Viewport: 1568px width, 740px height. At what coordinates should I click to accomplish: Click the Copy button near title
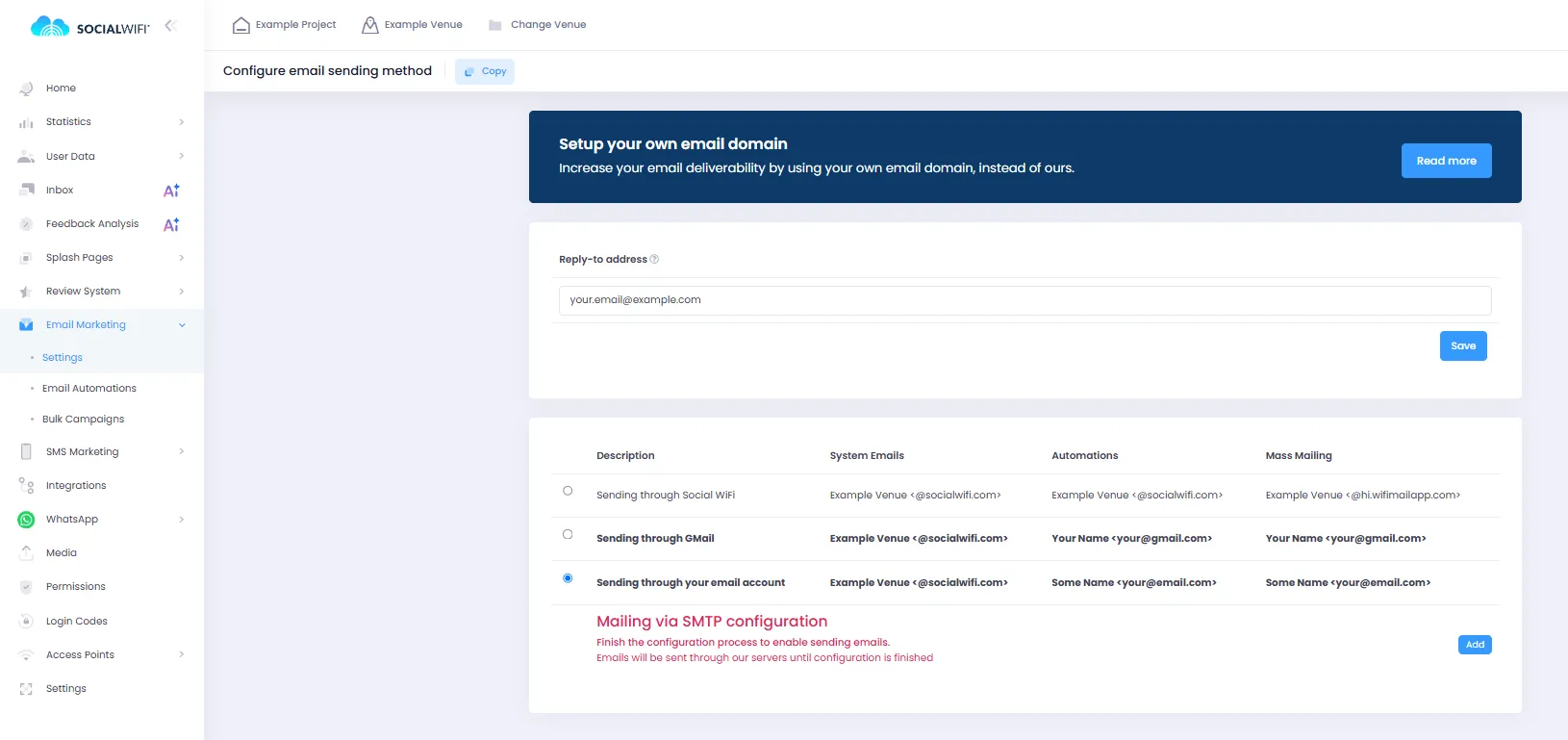tap(485, 71)
